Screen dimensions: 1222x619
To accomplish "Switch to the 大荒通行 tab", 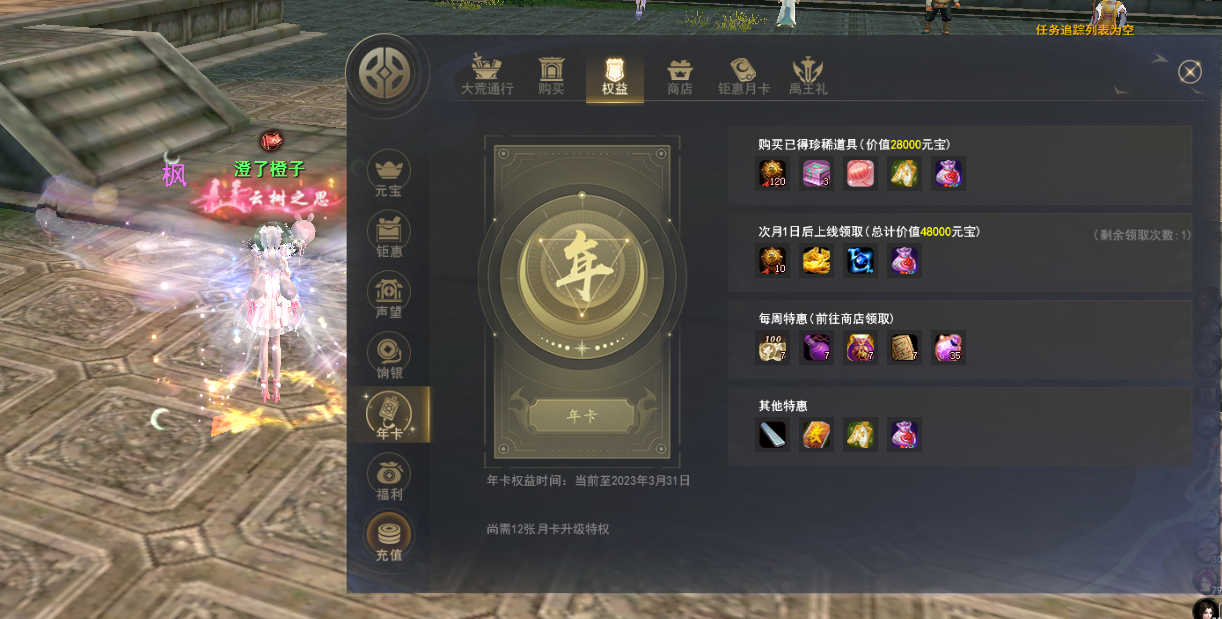I will tap(487, 75).
